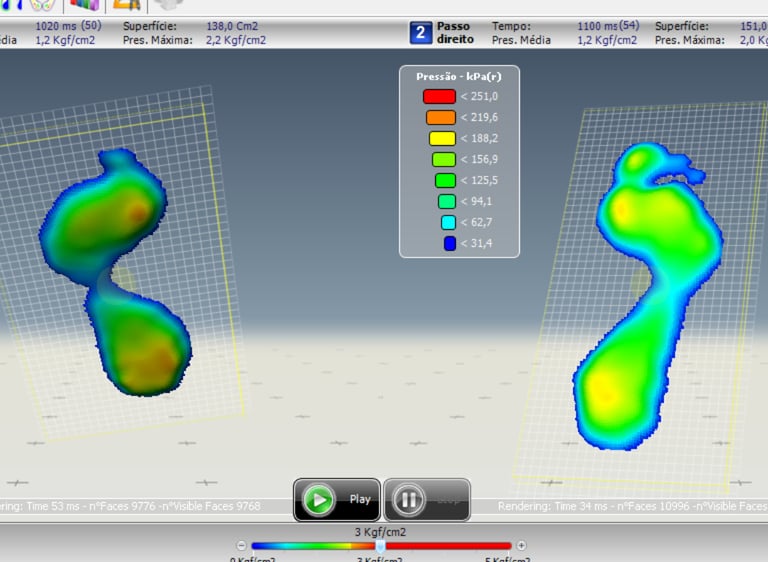Select the red legend swatch for 251,0
The image size is (768, 562).
point(439,97)
